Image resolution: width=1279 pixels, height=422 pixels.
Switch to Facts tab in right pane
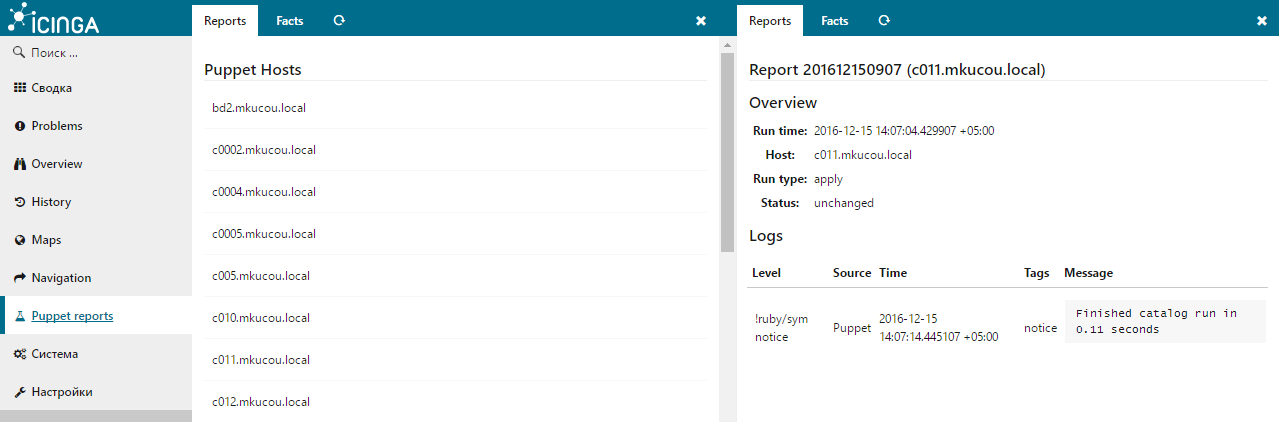[x=835, y=21]
